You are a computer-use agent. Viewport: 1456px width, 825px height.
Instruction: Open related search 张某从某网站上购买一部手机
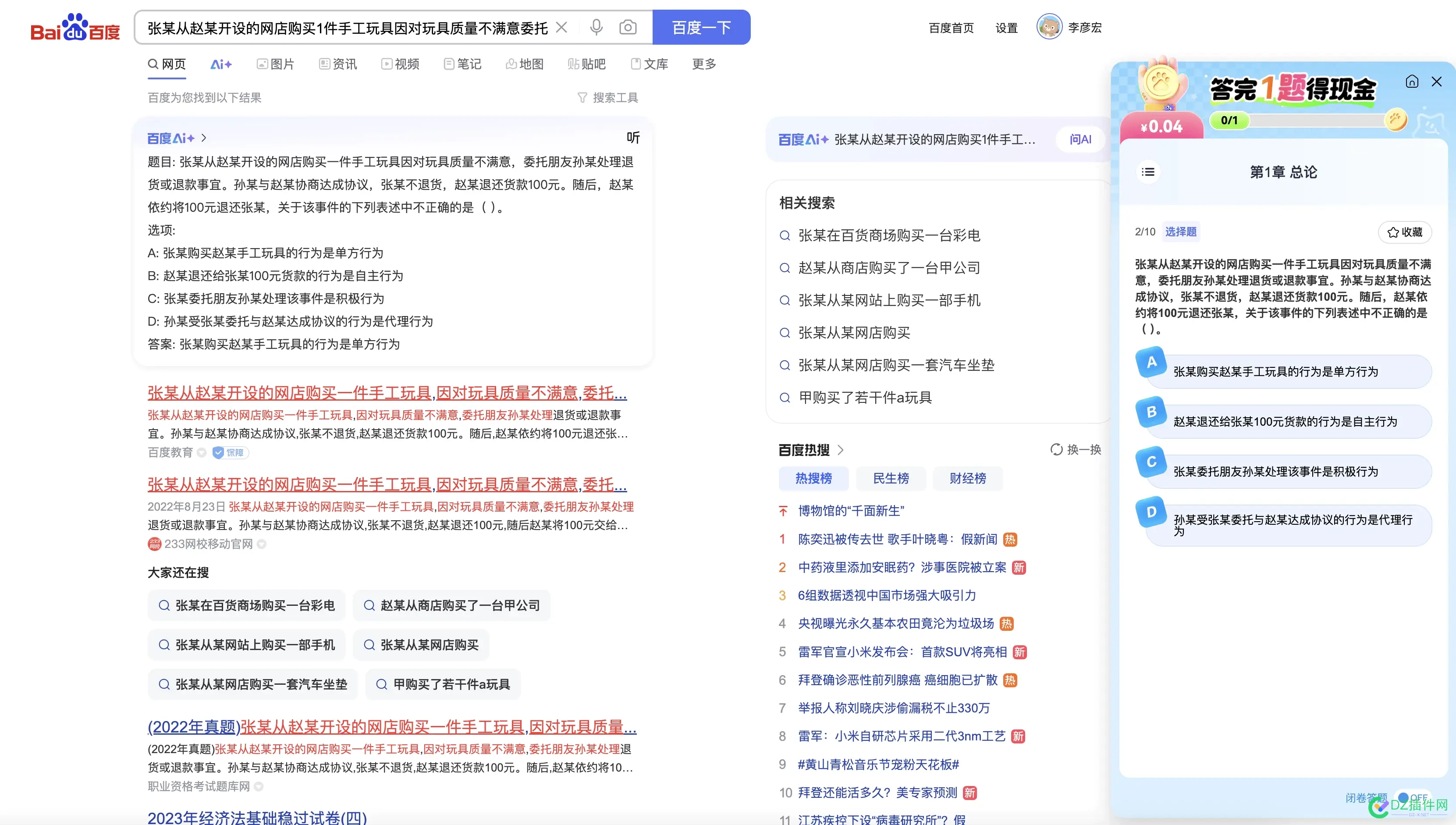[x=889, y=300]
